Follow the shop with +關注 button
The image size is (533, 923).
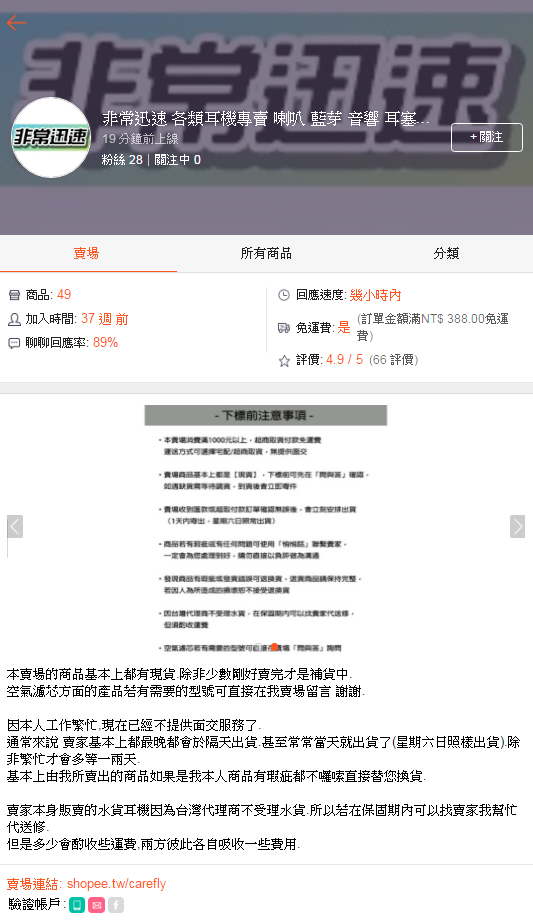pyautogui.click(x=486, y=137)
